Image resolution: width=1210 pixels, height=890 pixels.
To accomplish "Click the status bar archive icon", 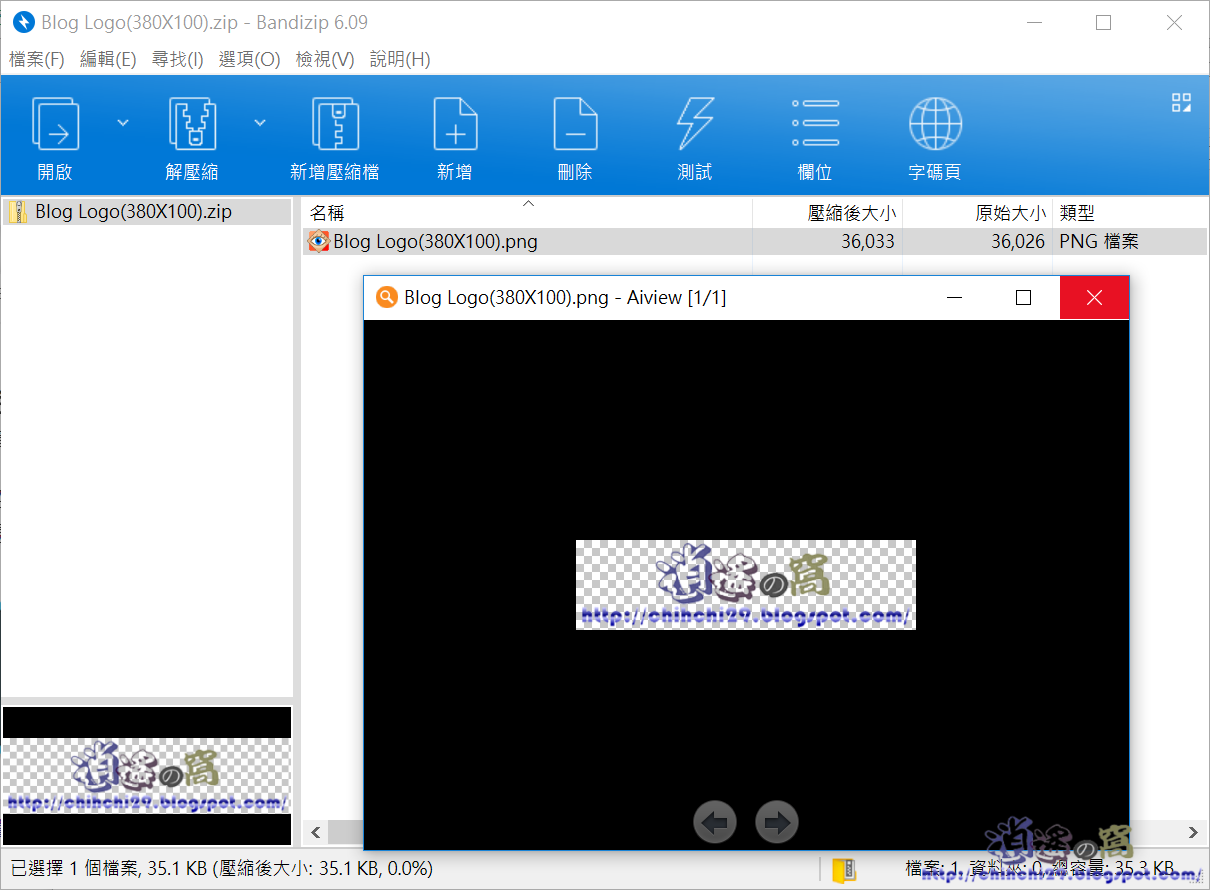I will (x=845, y=869).
